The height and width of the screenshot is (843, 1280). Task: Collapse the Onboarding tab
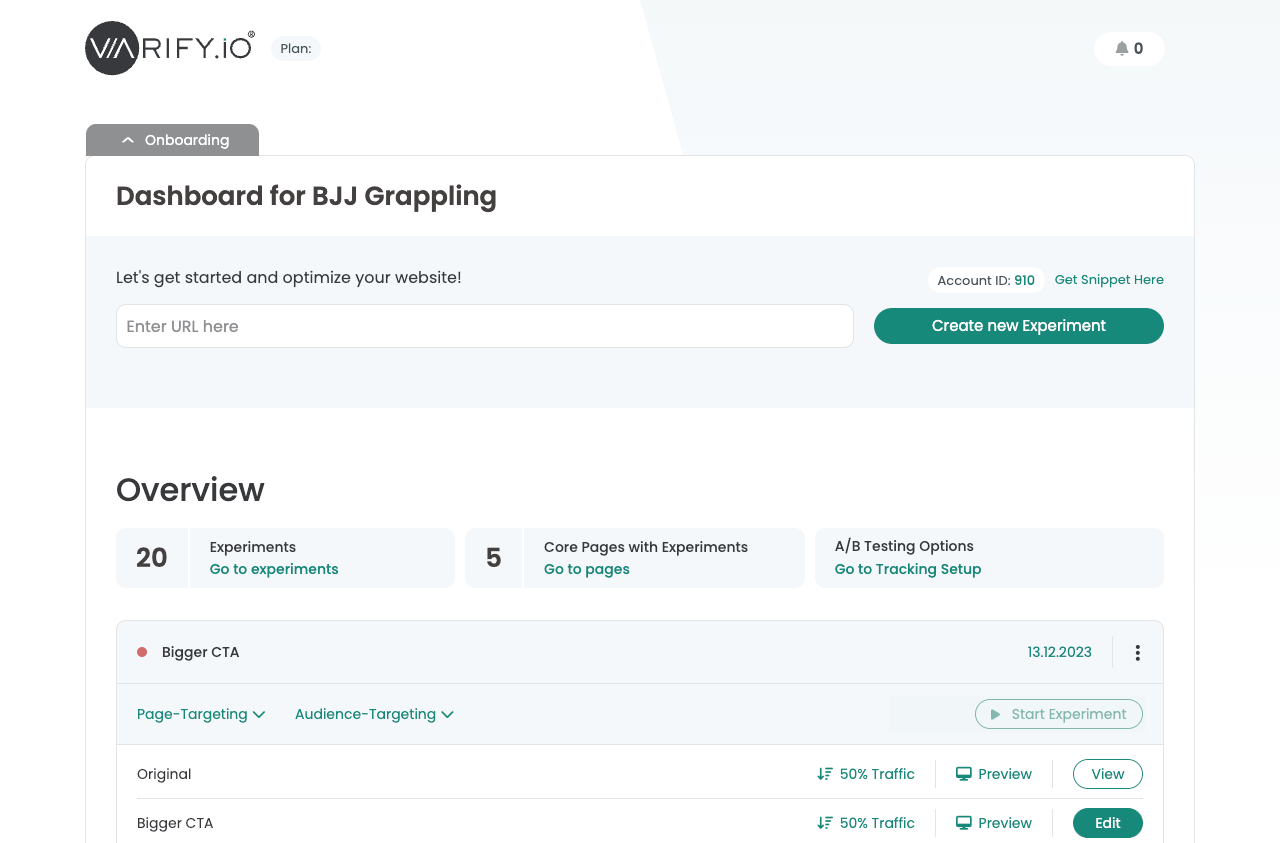pyautogui.click(x=173, y=140)
